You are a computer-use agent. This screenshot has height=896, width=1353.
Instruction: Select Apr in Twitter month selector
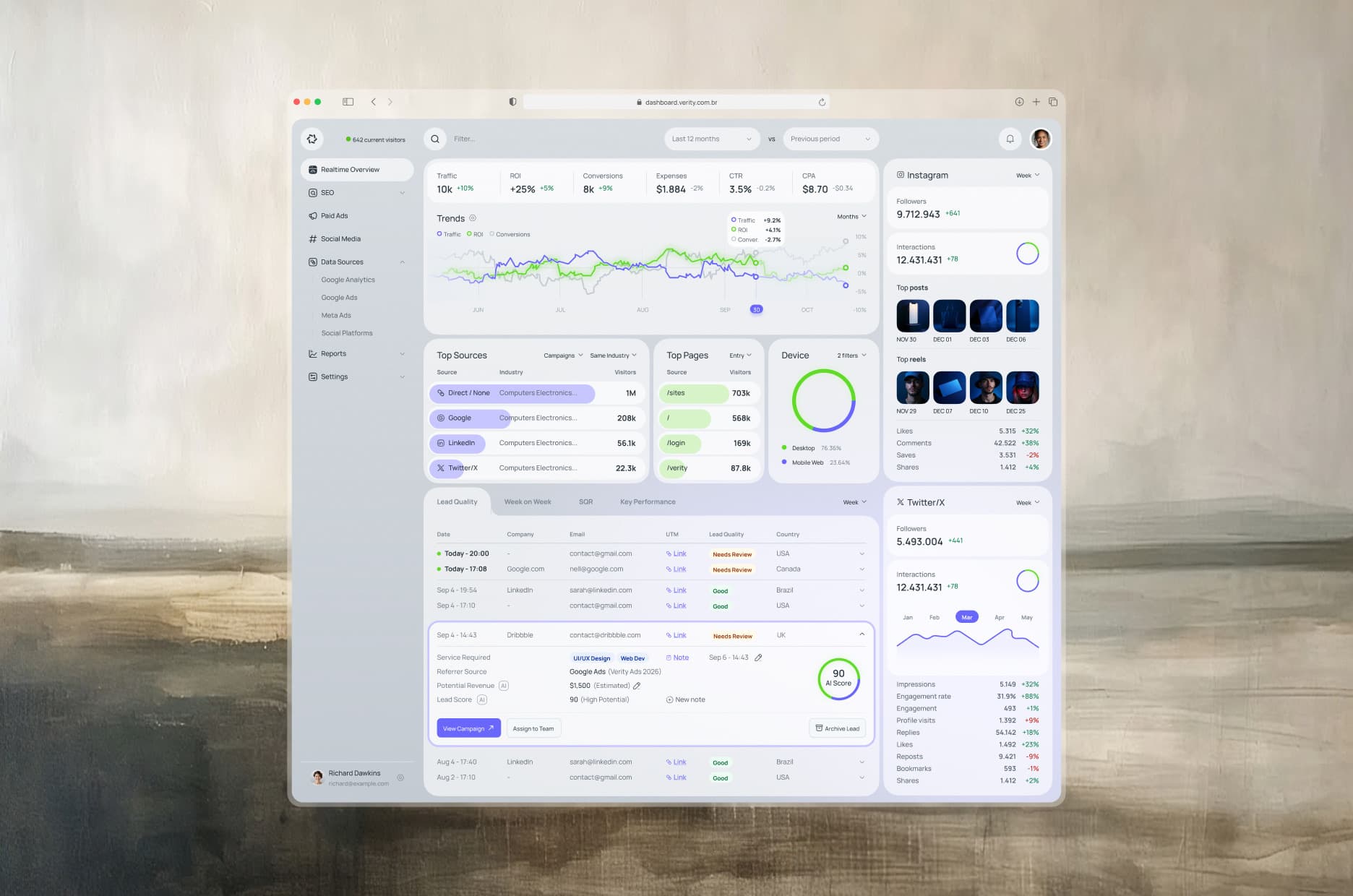(x=1000, y=617)
